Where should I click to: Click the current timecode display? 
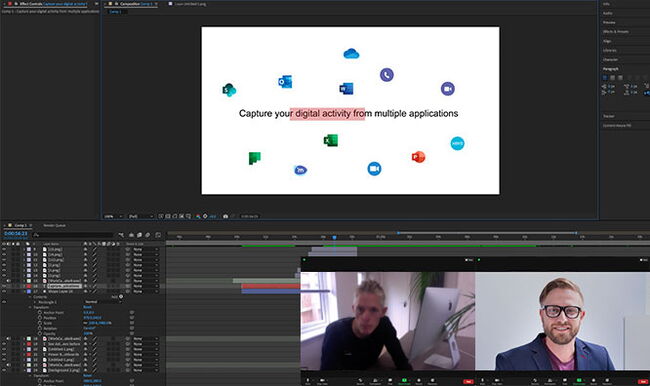click(x=16, y=234)
